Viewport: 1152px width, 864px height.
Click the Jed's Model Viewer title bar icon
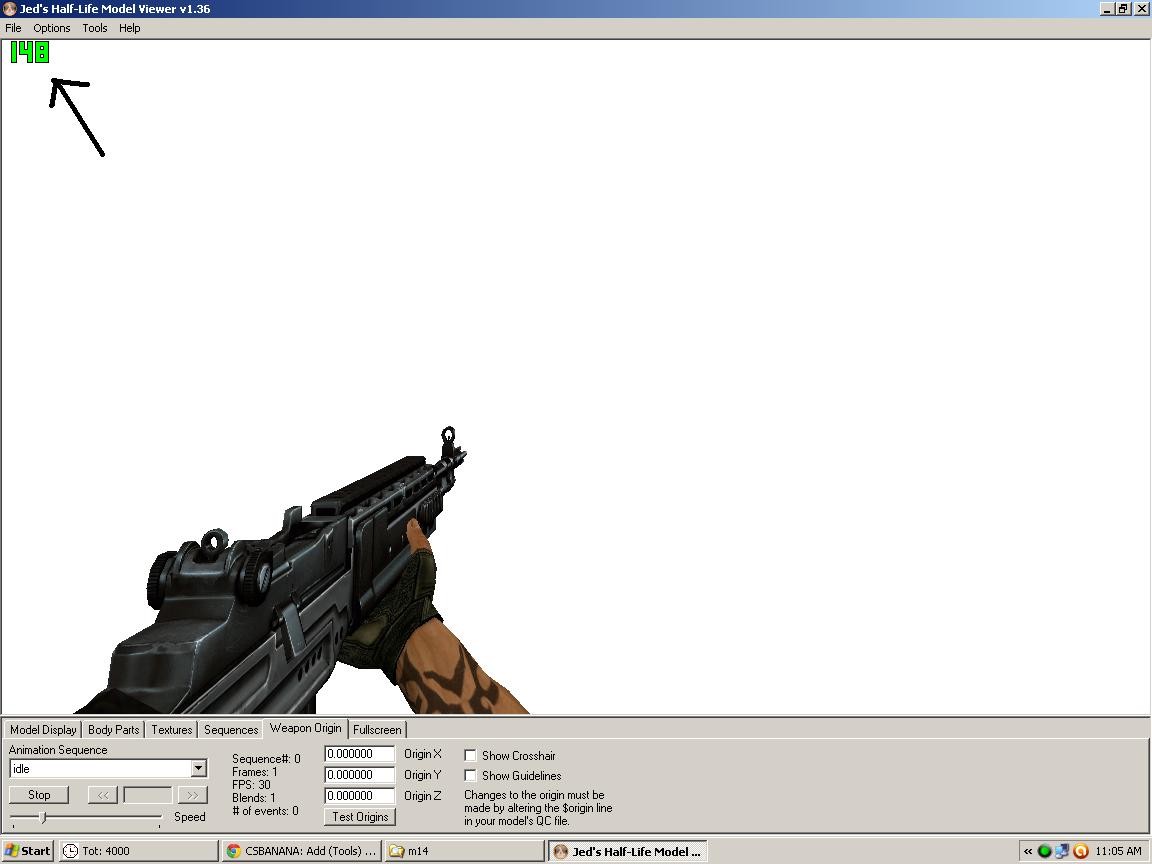(9, 9)
